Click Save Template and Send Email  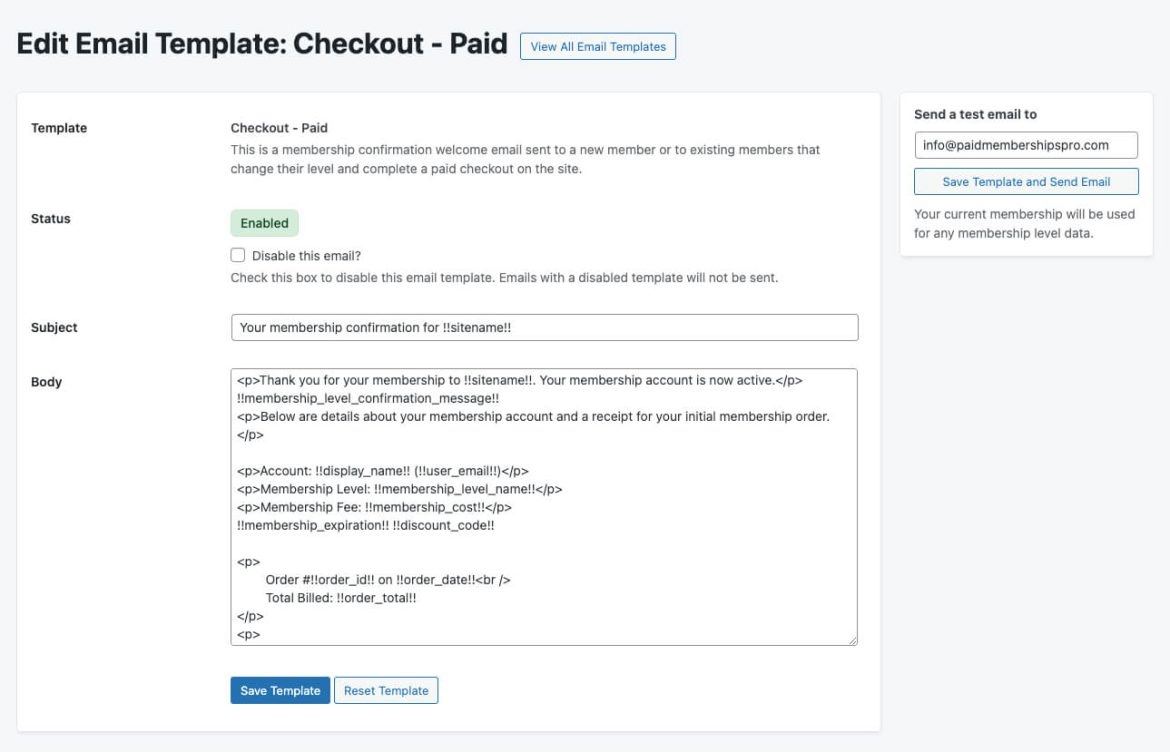[x=1028, y=181]
